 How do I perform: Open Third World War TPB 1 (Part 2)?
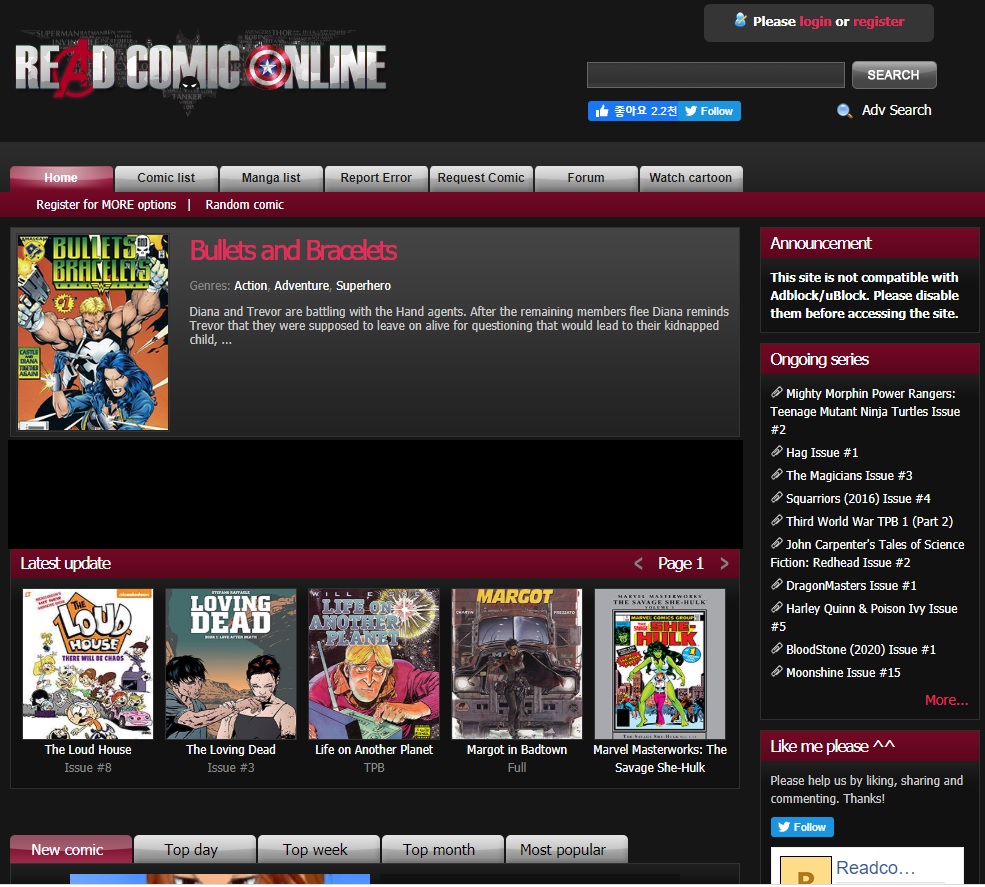pyautogui.click(x=869, y=522)
